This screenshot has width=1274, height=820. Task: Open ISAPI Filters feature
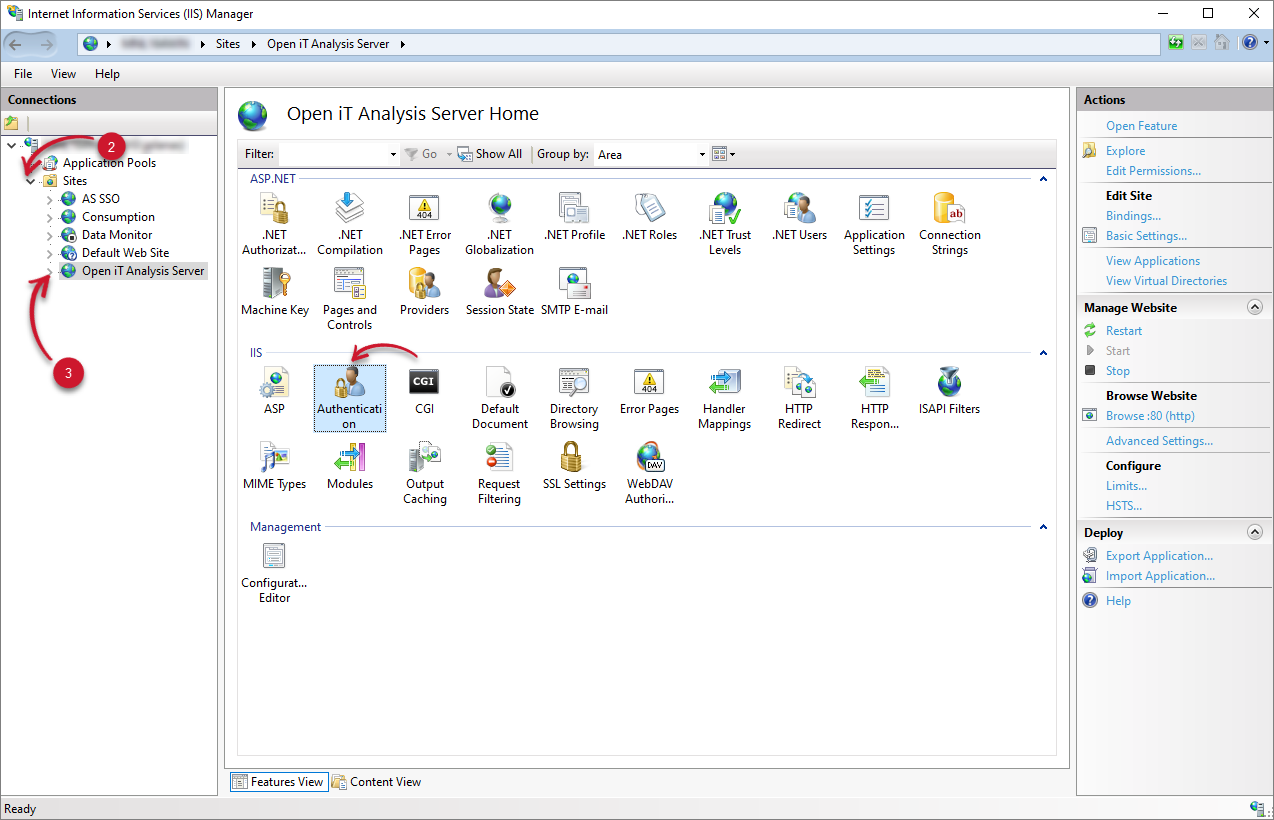949,391
